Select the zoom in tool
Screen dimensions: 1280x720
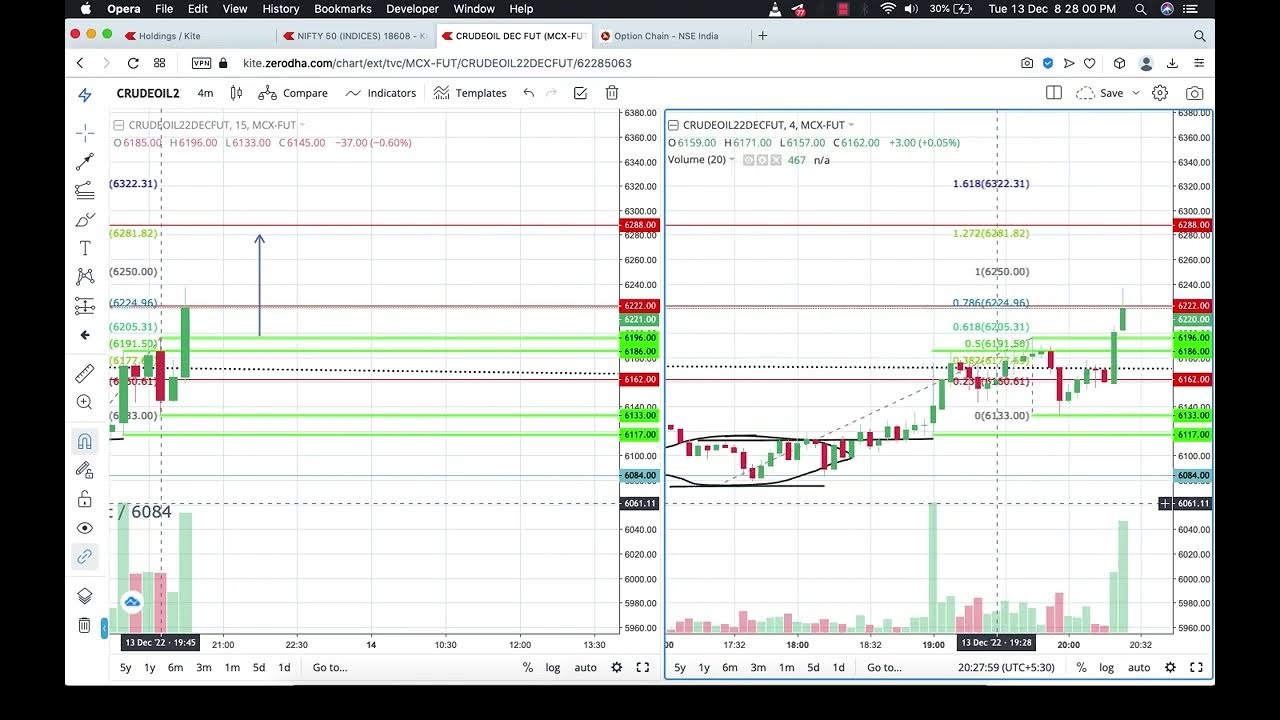coord(85,402)
